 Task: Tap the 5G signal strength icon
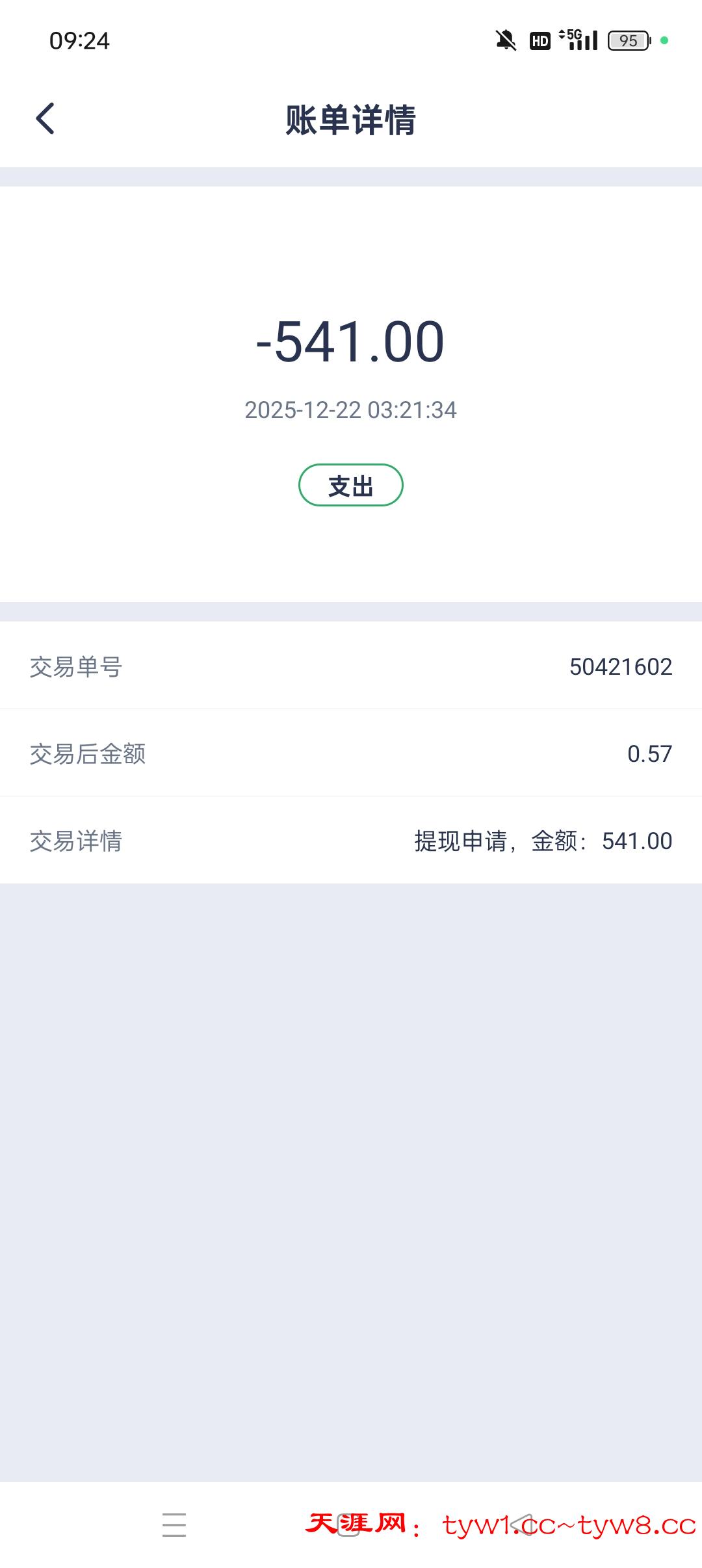tap(578, 40)
